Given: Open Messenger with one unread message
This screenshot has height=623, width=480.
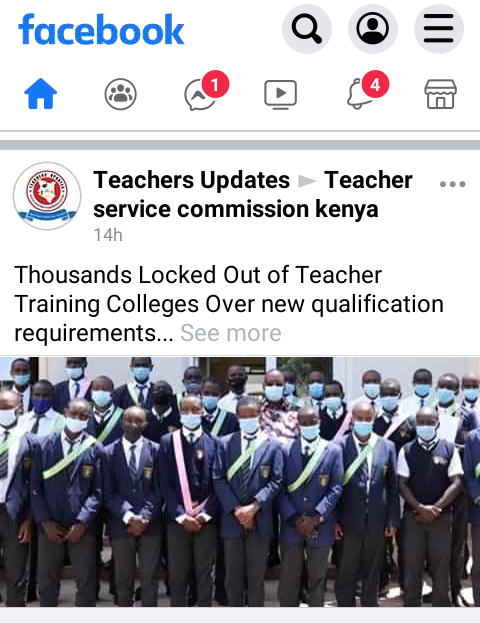Looking at the screenshot, I should coord(201,95).
